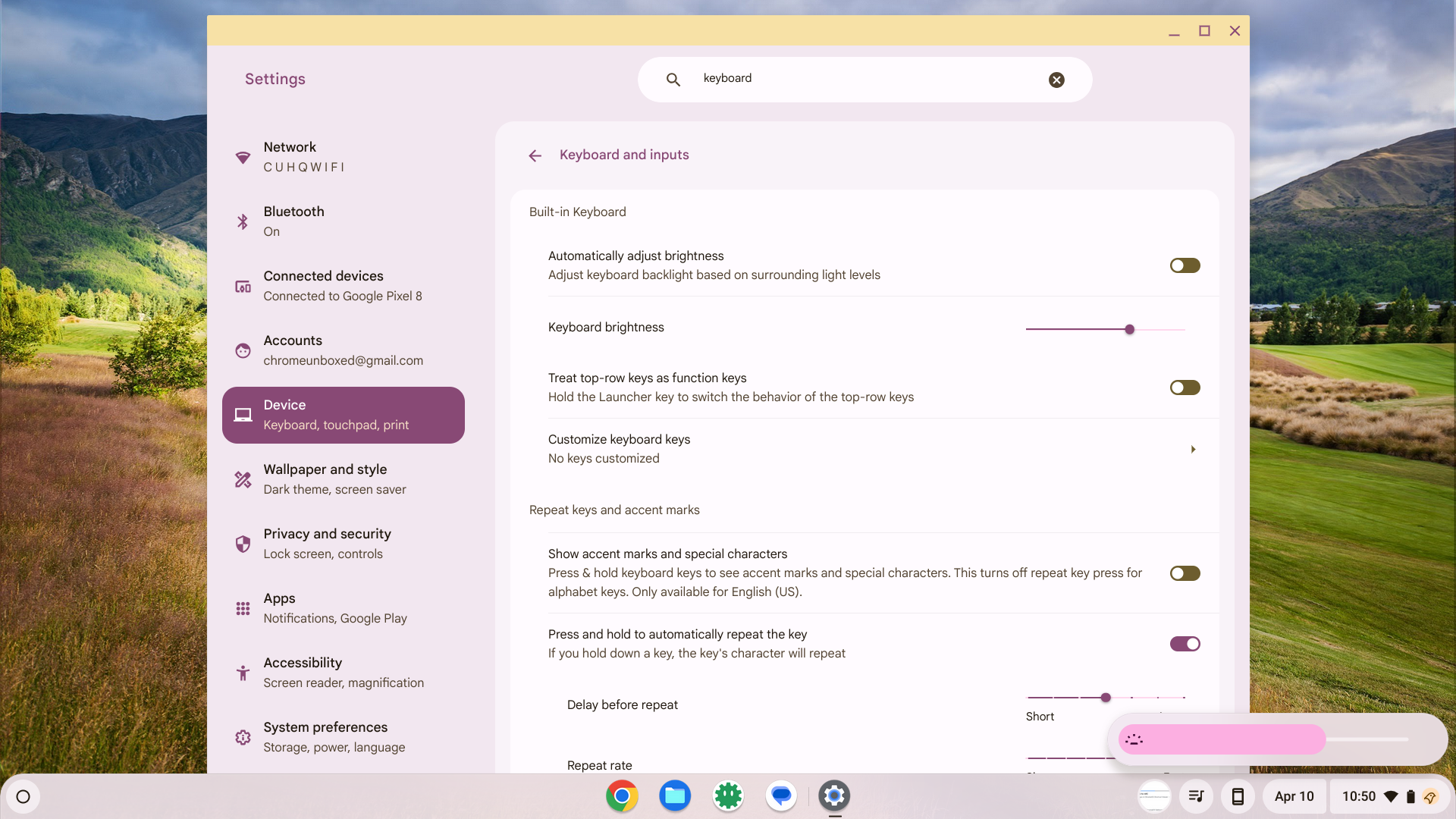The width and height of the screenshot is (1456, 819).
Task: Navigate to Privacy and security settings
Action: click(x=343, y=543)
